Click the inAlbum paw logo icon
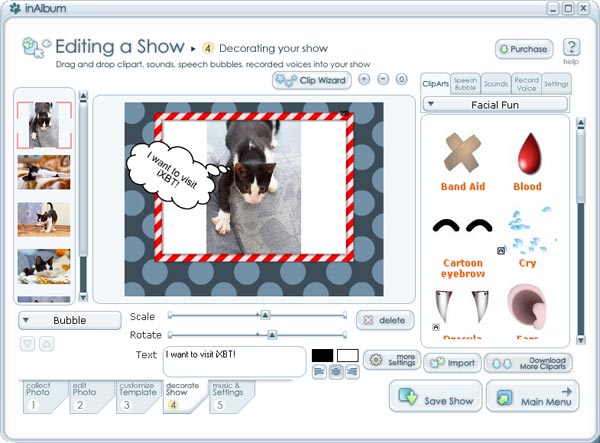Viewport: 600px width, 443px height. pos(15,8)
